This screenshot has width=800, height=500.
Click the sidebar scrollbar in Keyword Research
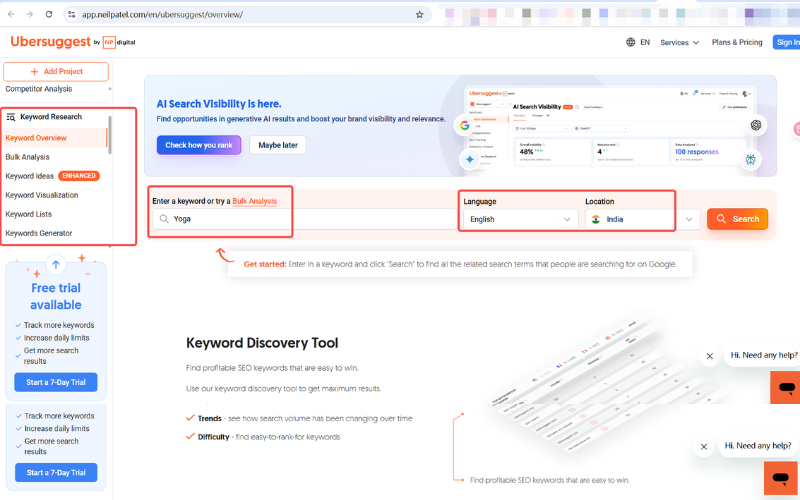pyautogui.click(x=109, y=135)
